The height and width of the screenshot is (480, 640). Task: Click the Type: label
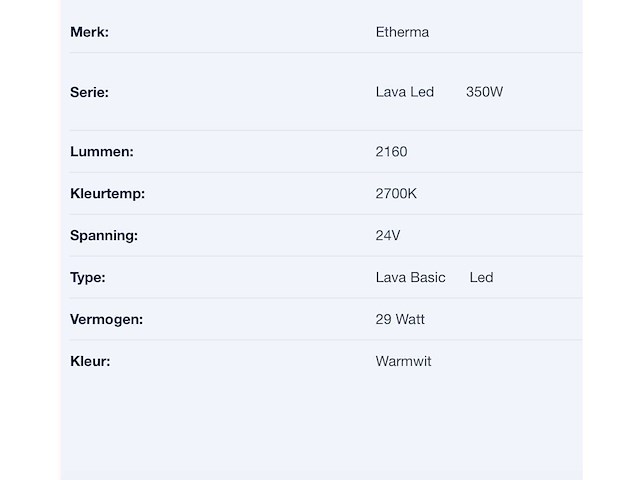[88, 278]
